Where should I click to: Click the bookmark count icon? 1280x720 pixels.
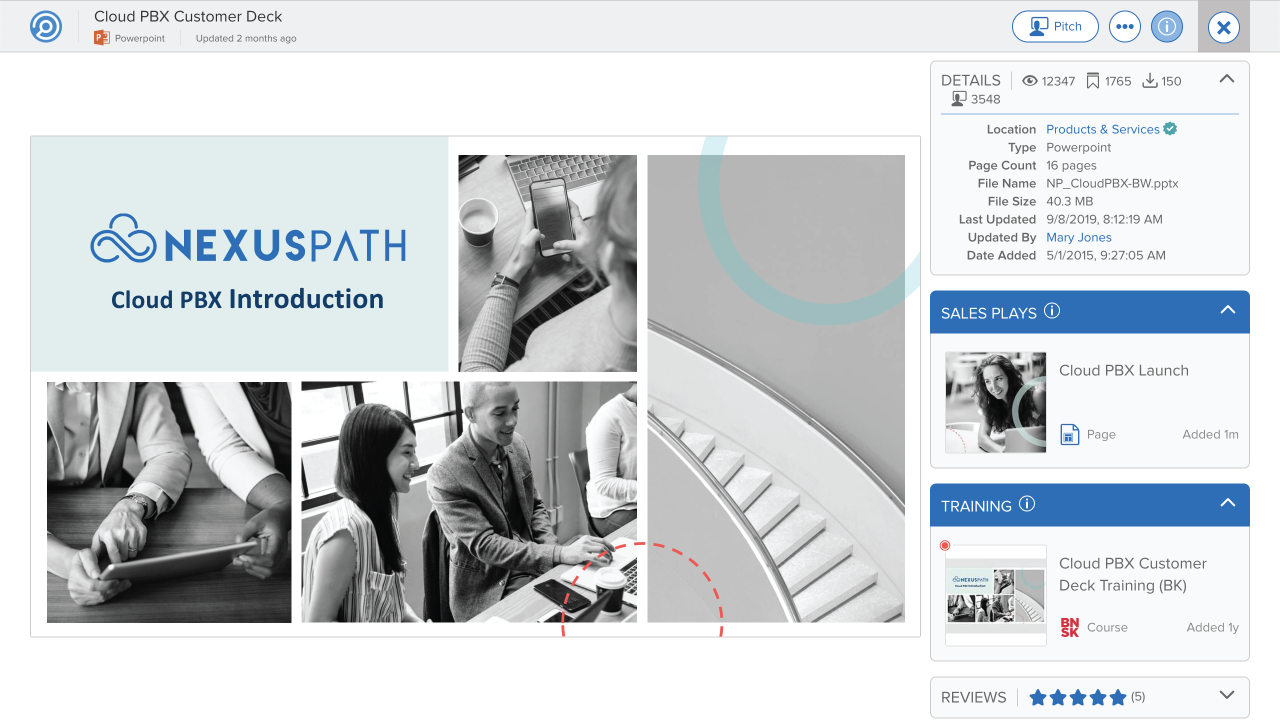pyautogui.click(x=1093, y=81)
